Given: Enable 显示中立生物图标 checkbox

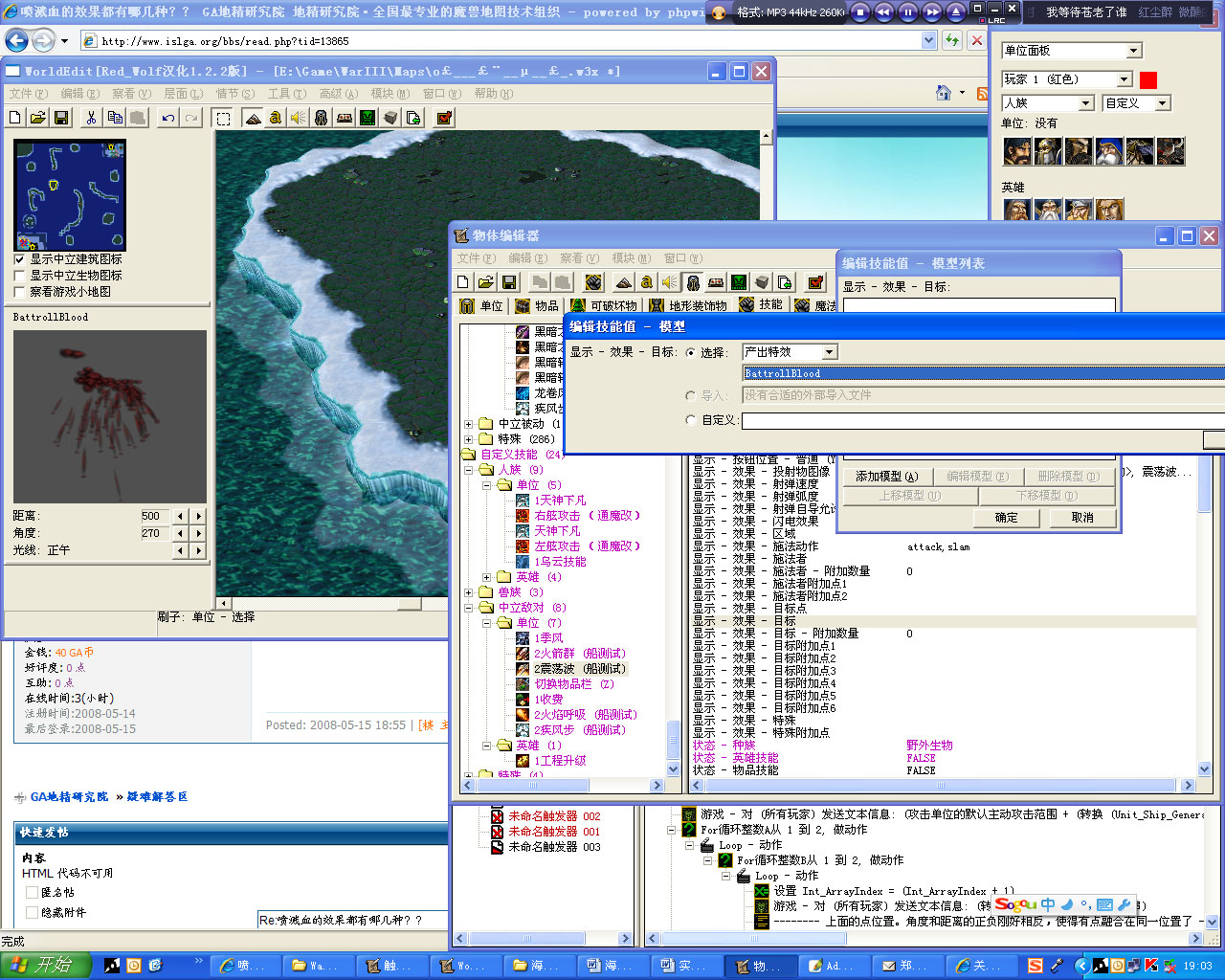Looking at the screenshot, I should click(x=19, y=276).
